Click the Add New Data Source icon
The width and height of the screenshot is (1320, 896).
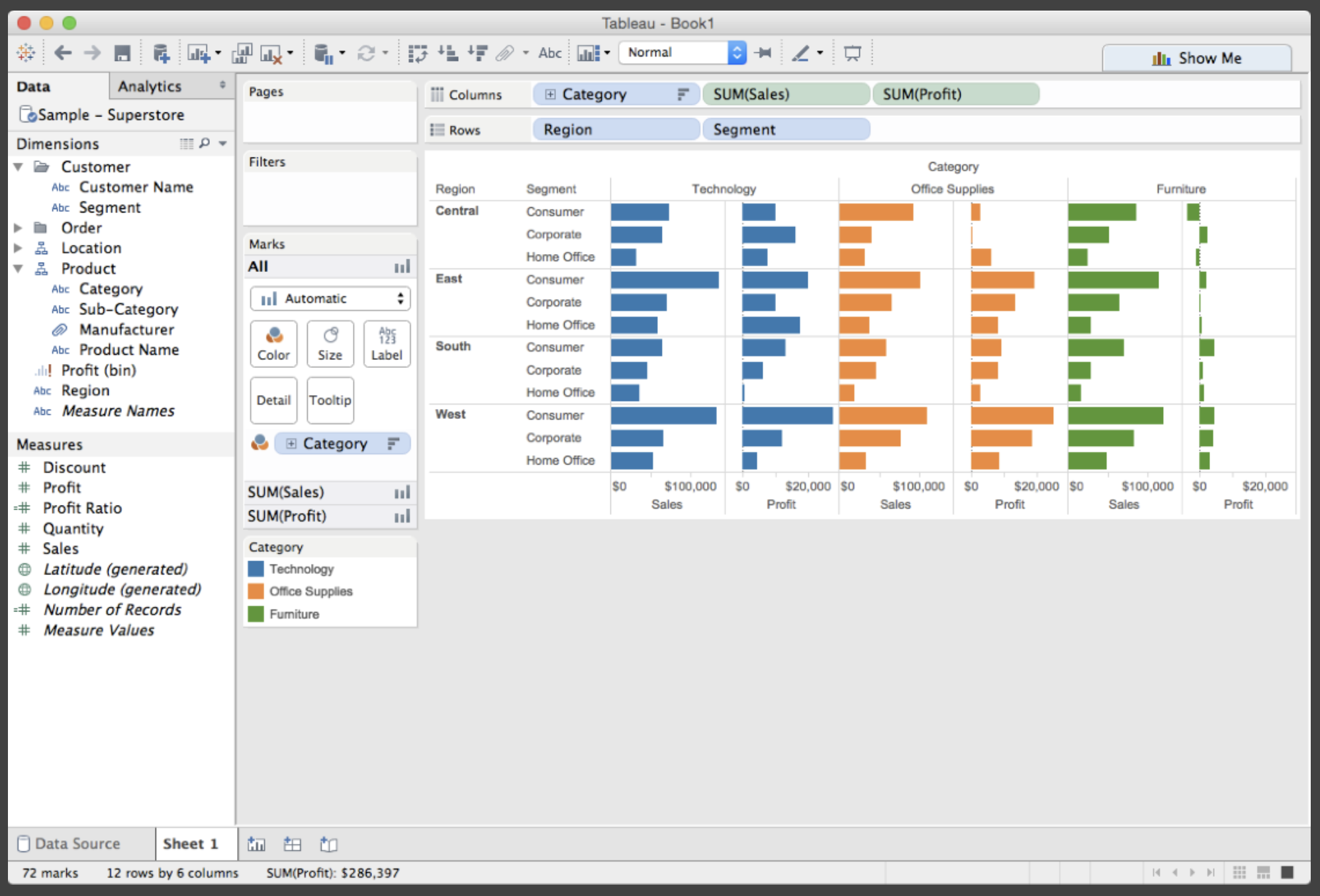(x=161, y=53)
